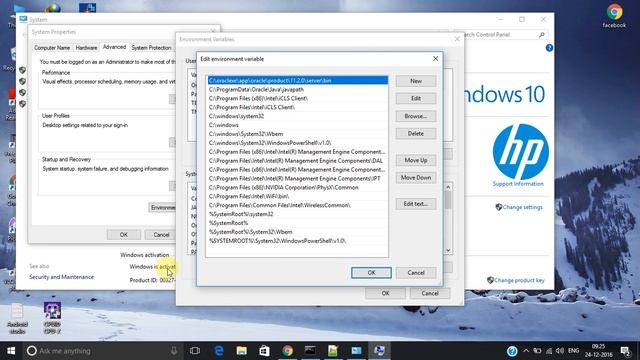Select %SYSTEMROOT% WindowsPowerShell v1.0 entry

coord(298,241)
